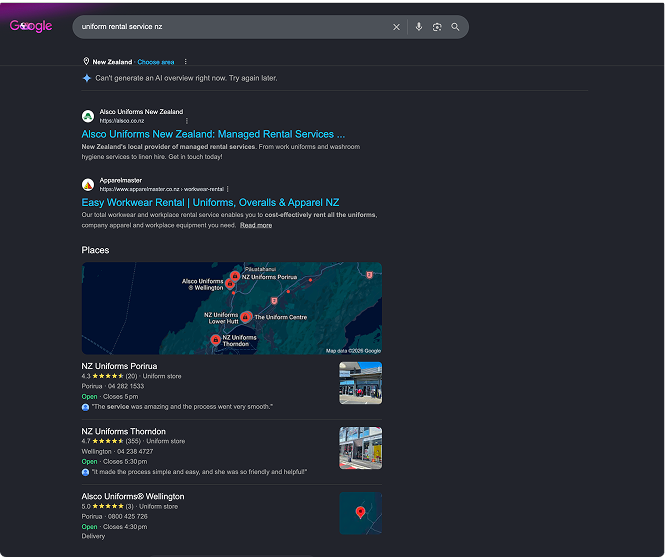Click the Places heading

(x=95, y=250)
